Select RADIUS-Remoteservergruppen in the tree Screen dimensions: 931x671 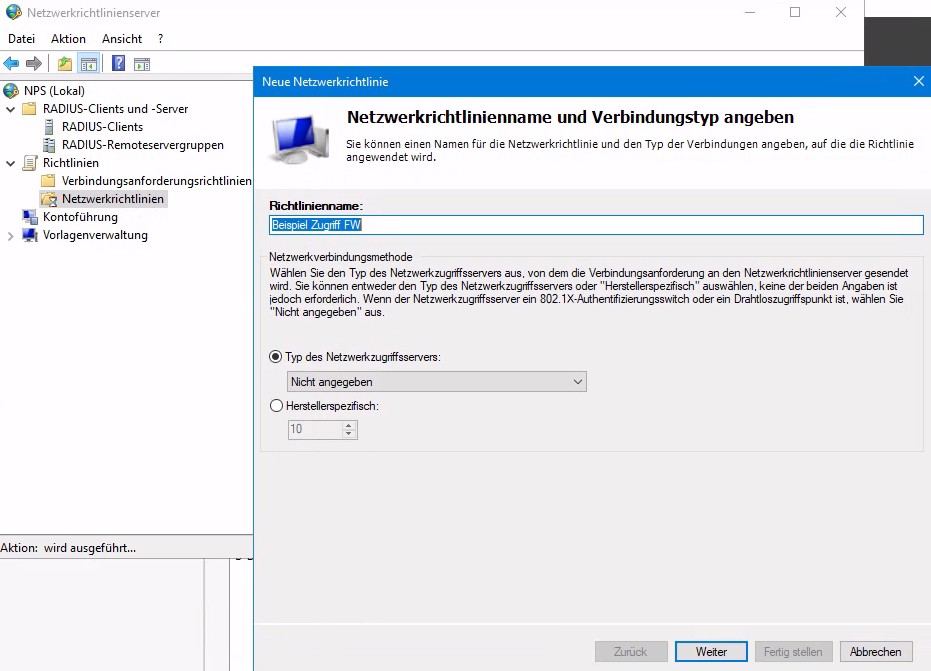click(142, 145)
